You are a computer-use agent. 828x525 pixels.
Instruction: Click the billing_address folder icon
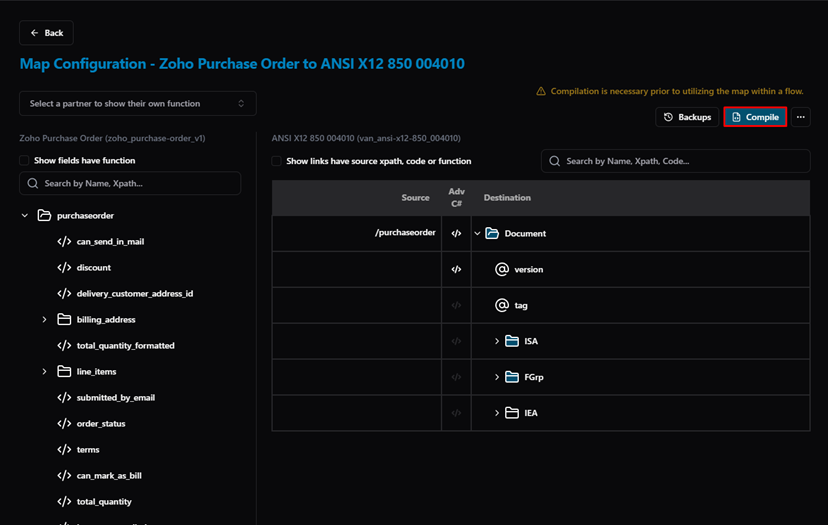click(64, 320)
